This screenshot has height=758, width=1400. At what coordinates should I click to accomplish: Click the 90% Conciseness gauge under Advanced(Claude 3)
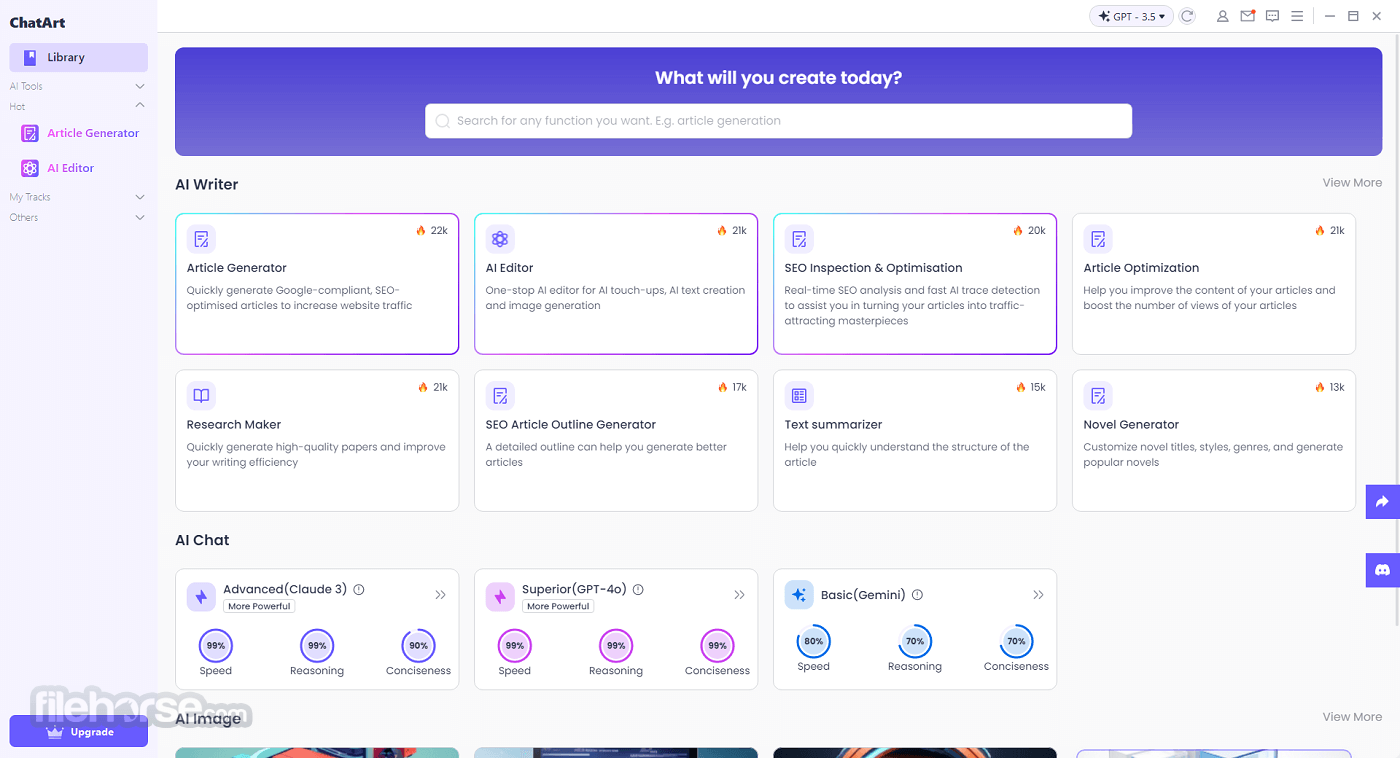[418, 646]
